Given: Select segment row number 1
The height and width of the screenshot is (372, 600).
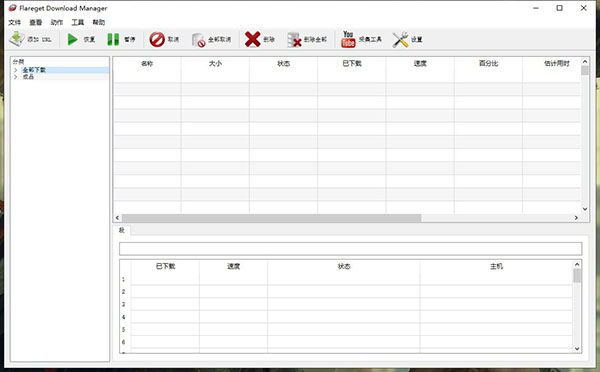Looking at the screenshot, I should pos(123,279).
